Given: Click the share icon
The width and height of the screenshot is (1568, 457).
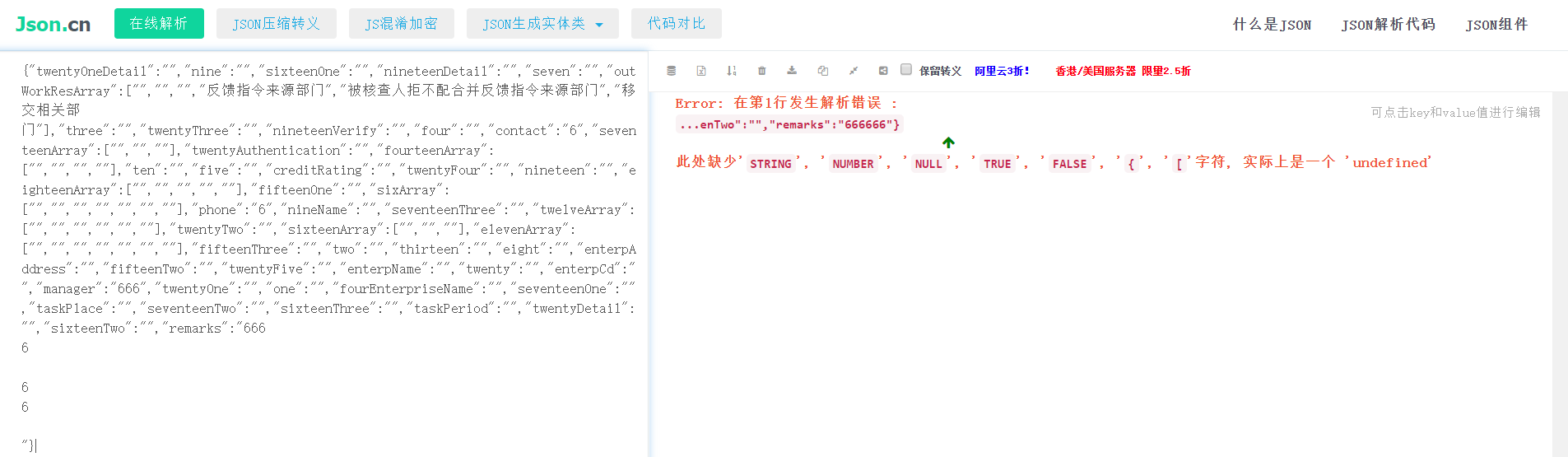Looking at the screenshot, I should pos(883,71).
